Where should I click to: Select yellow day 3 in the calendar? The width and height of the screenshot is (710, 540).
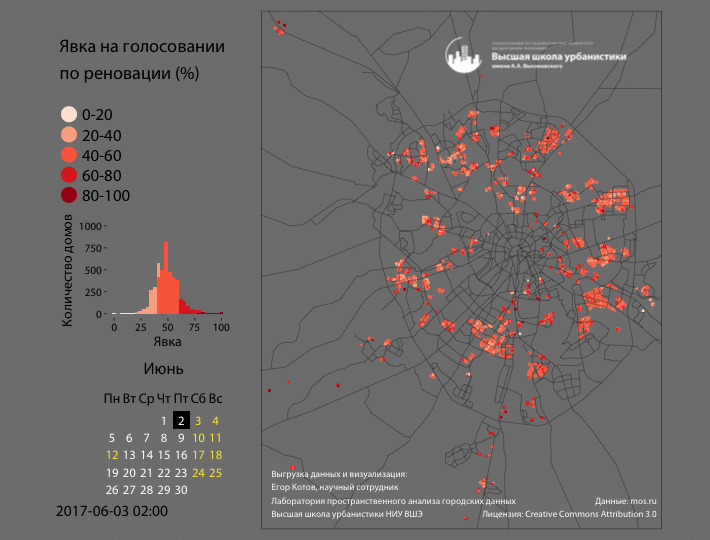pyautogui.click(x=198, y=421)
